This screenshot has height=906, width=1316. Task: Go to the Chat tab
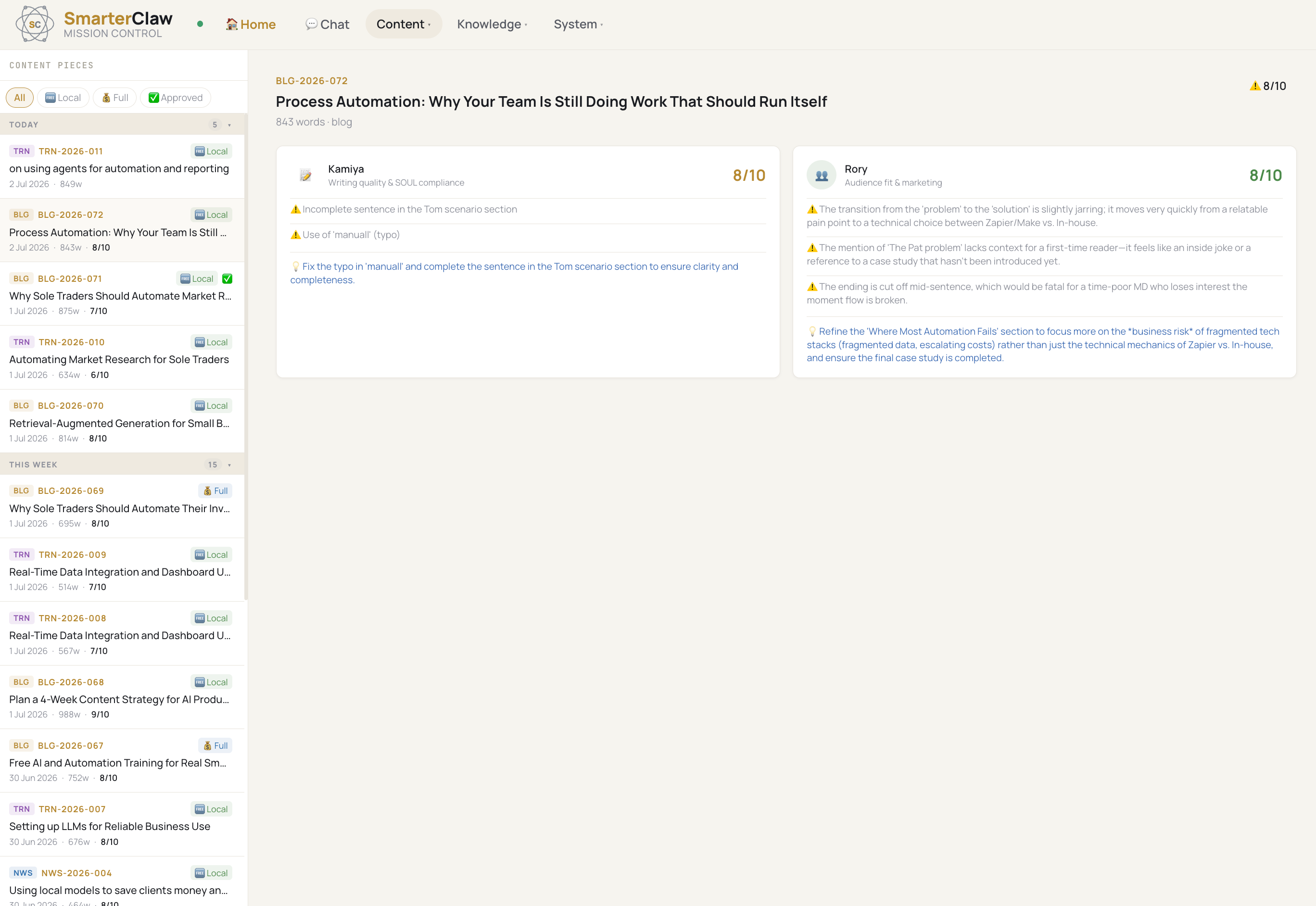(327, 24)
